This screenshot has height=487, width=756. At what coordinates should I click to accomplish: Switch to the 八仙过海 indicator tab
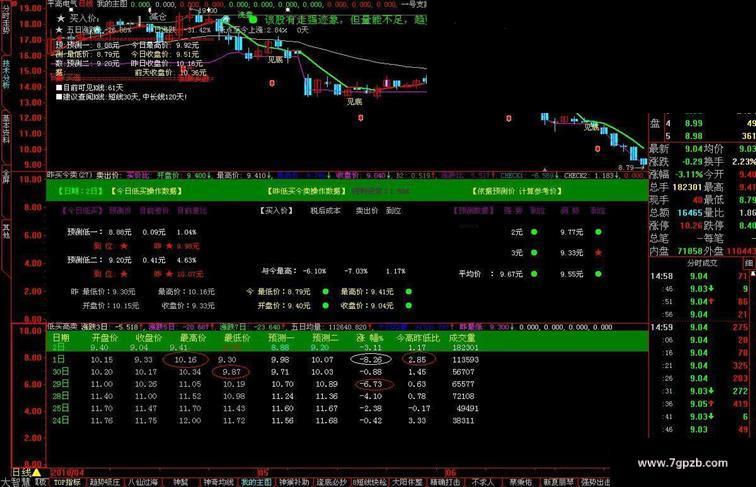click(142, 482)
